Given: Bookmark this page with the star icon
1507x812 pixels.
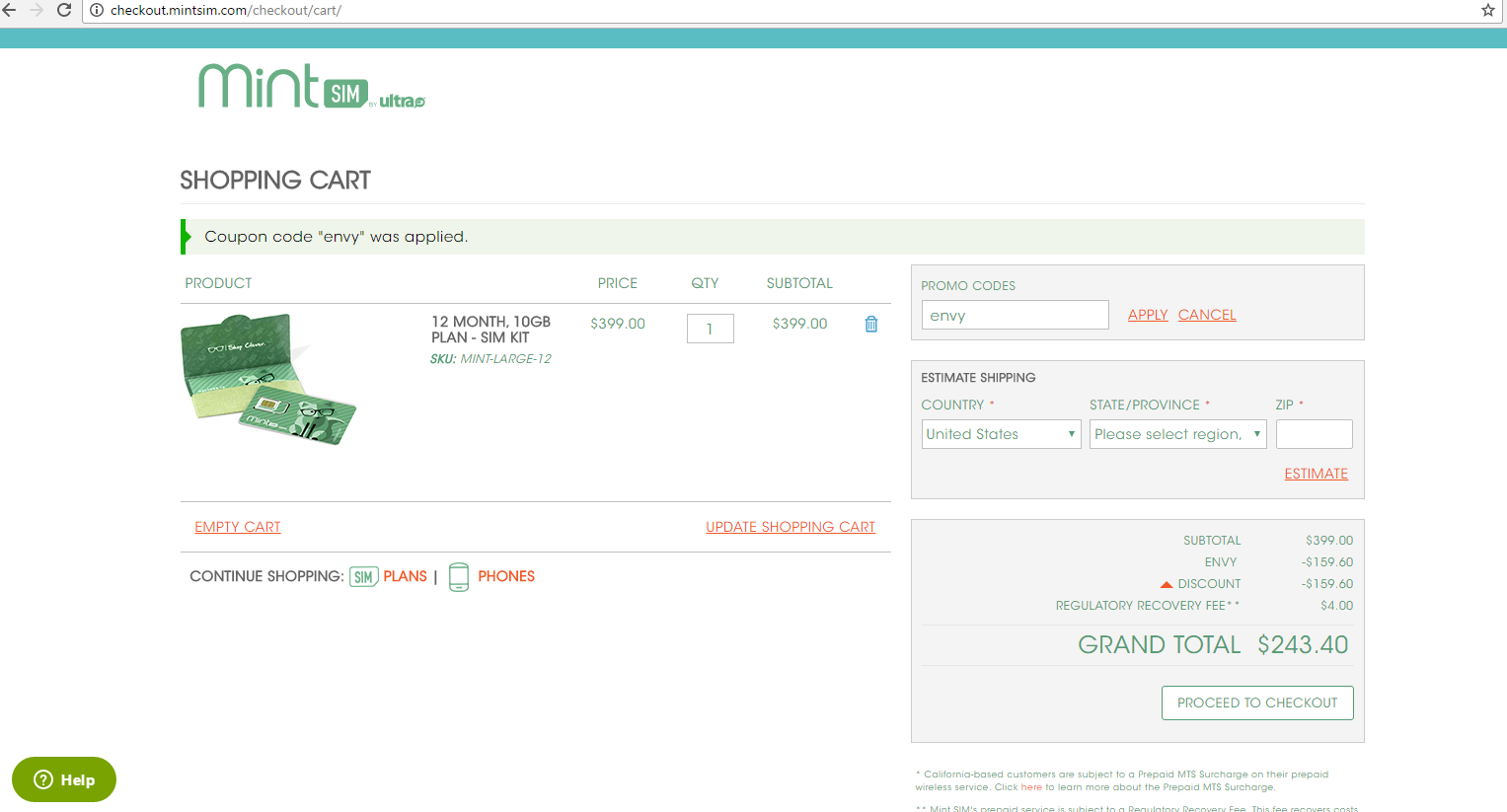Looking at the screenshot, I should [1488, 10].
